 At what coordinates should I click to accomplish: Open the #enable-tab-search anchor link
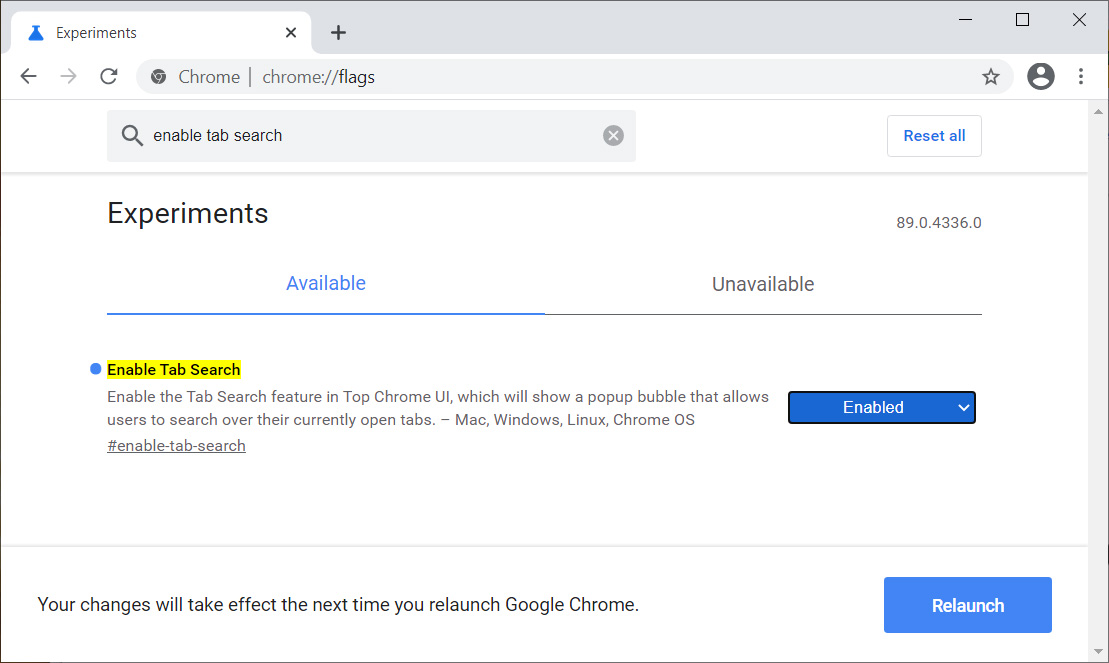pyautogui.click(x=177, y=446)
